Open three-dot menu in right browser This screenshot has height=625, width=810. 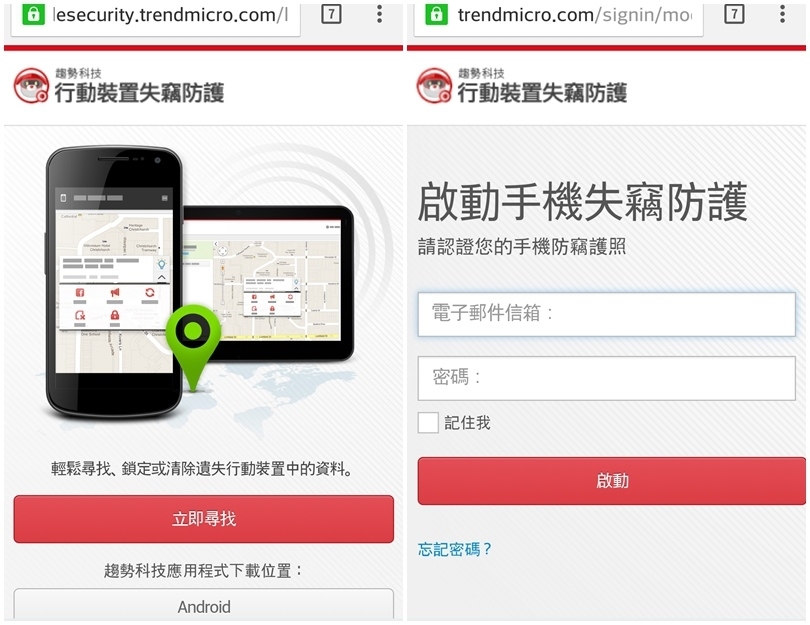click(783, 14)
